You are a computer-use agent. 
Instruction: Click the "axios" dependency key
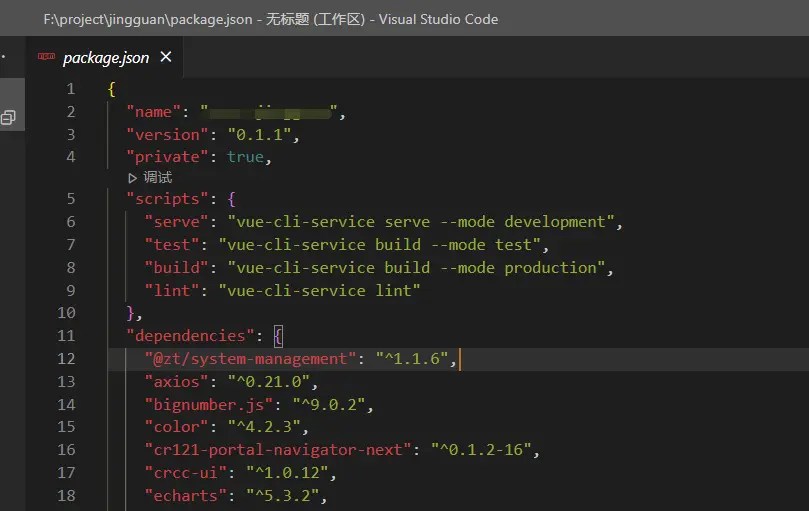(x=176, y=382)
